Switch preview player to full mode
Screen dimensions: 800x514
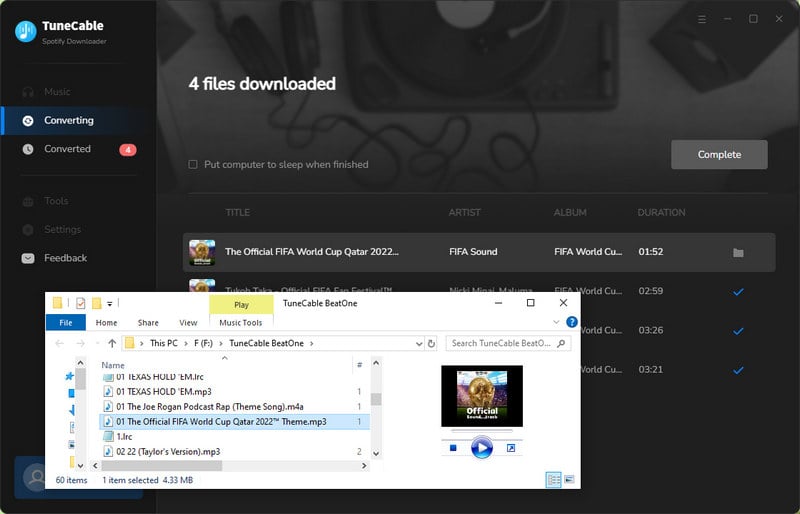(x=511, y=448)
